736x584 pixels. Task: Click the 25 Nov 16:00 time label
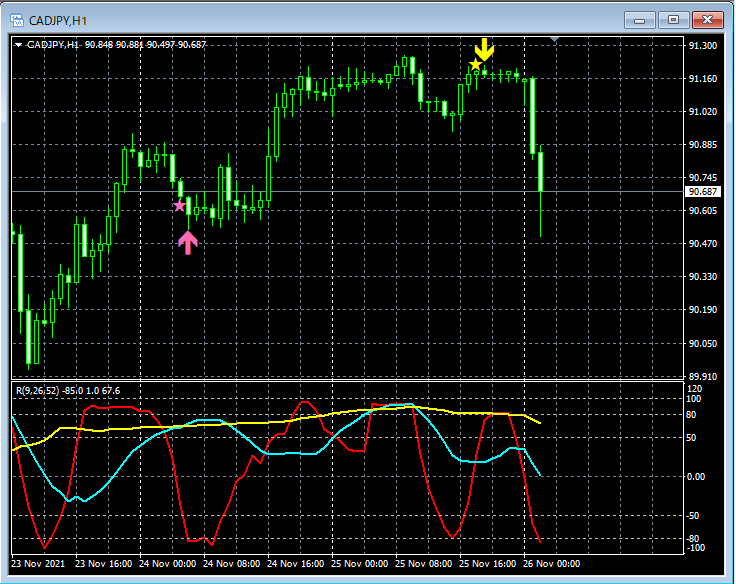487,563
